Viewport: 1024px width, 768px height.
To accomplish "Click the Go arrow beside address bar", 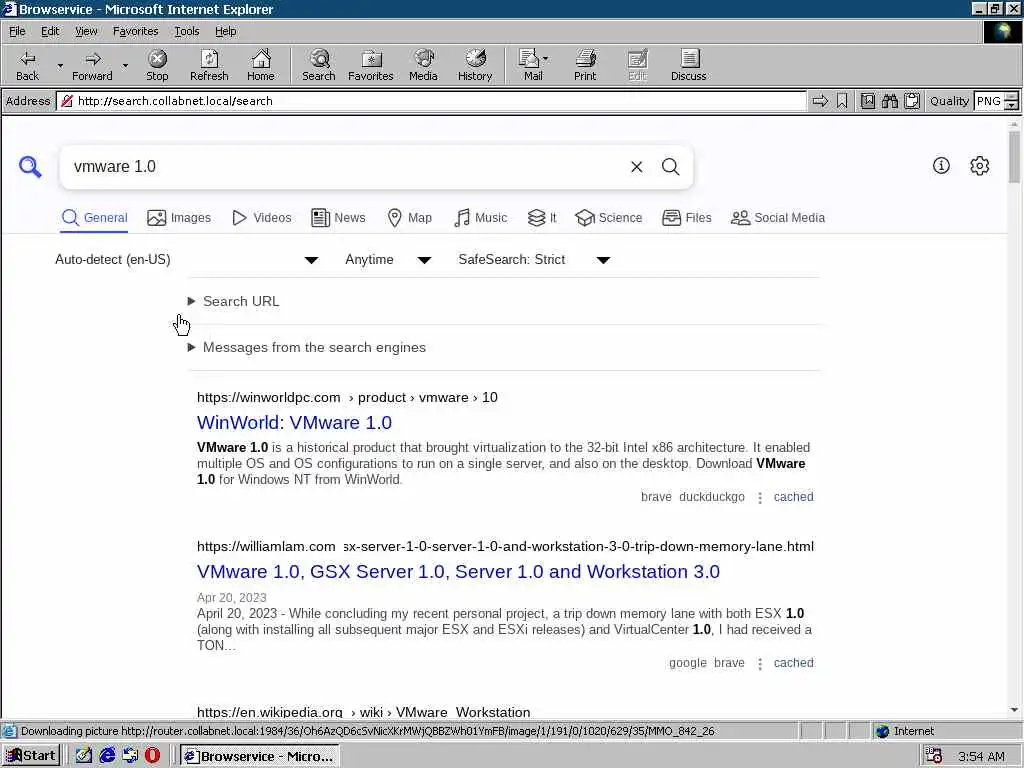I will click(x=820, y=101).
